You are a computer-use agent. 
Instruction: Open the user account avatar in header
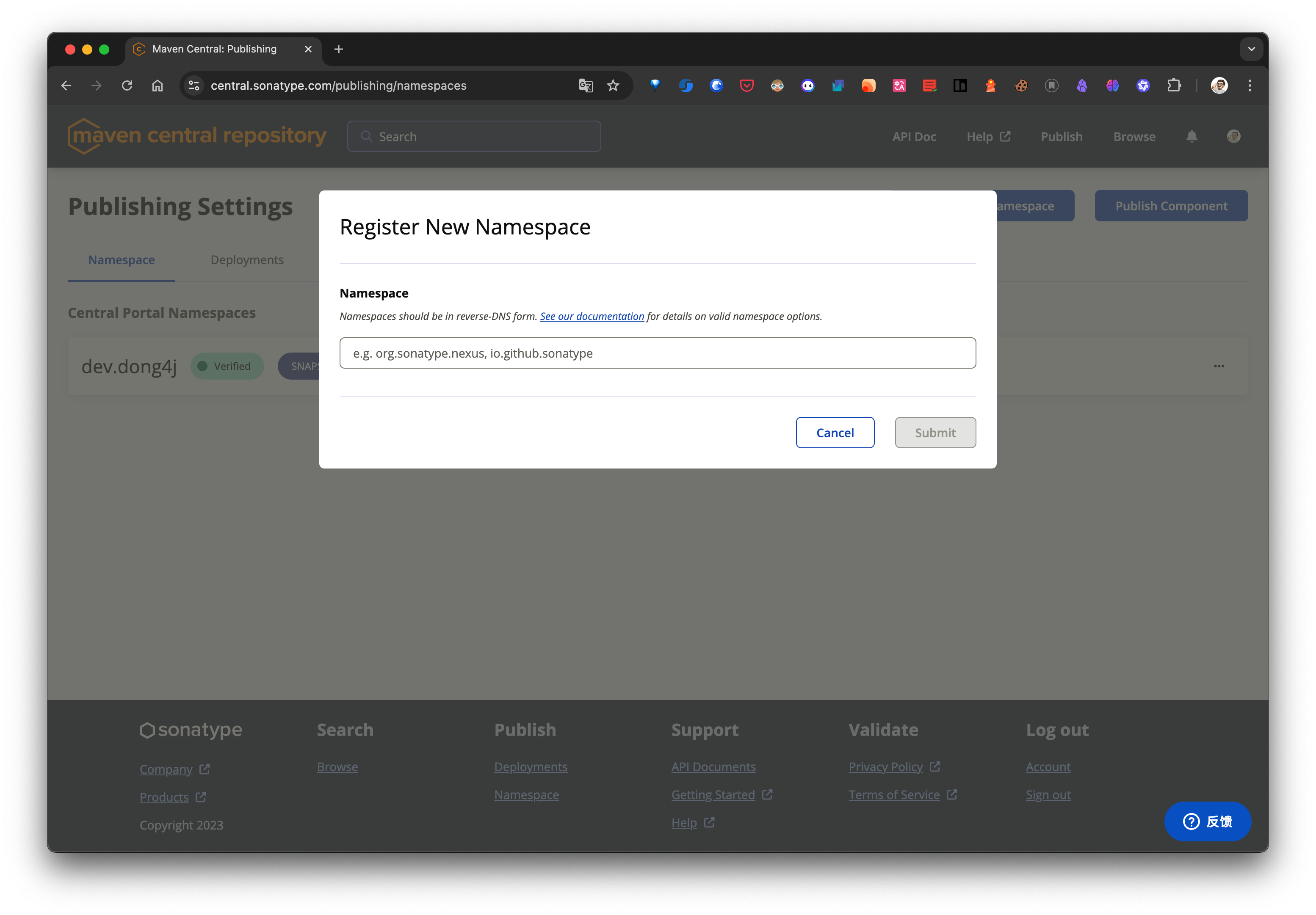pyautogui.click(x=1233, y=136)
